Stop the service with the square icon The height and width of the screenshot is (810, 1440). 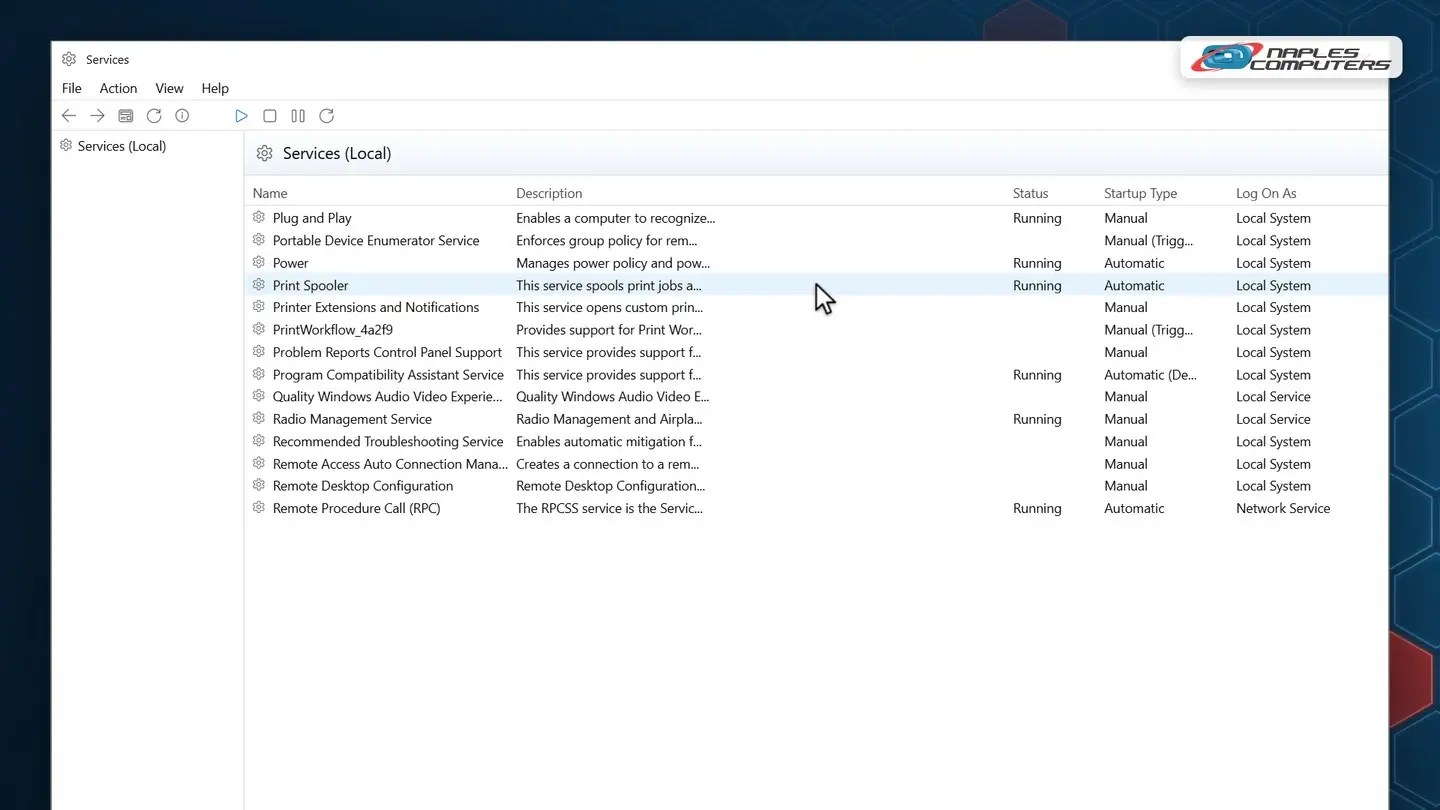tap(270, 116)
